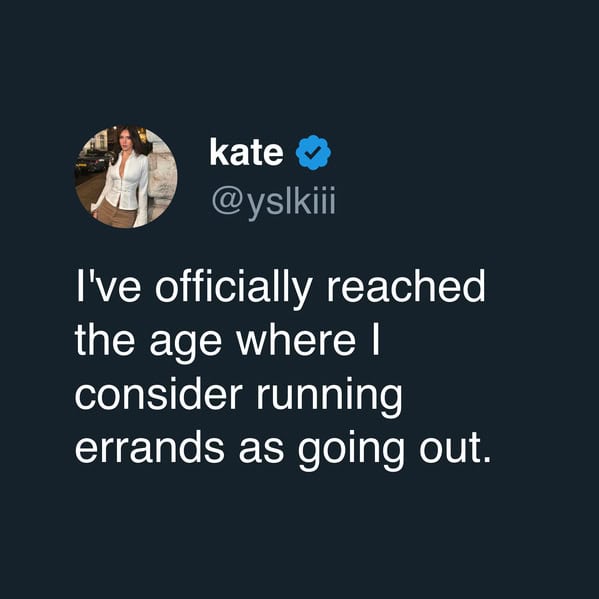
Task: Click the final word "out." in tweet
Action: (455, 448)
